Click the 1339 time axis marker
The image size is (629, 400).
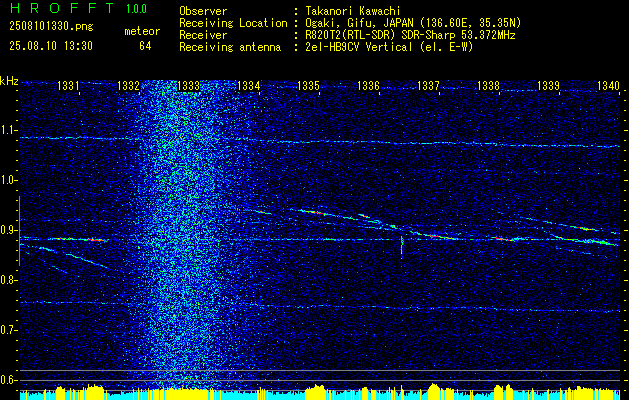[x=548, y=85]
